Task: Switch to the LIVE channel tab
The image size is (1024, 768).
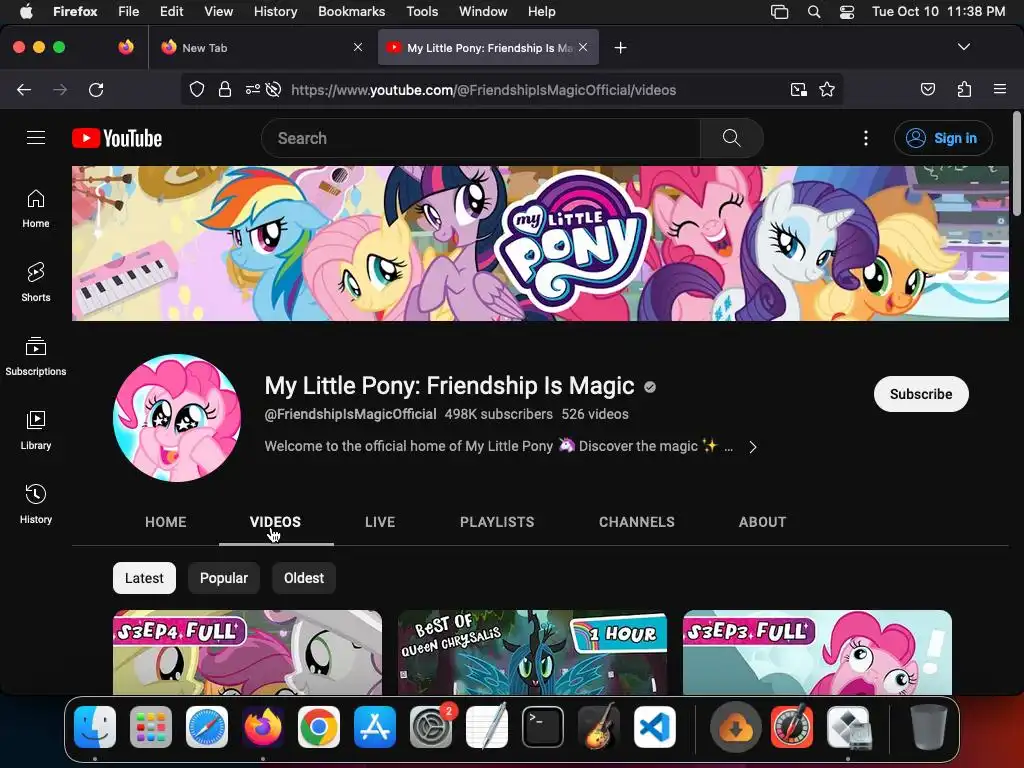Action: point(380,522)
